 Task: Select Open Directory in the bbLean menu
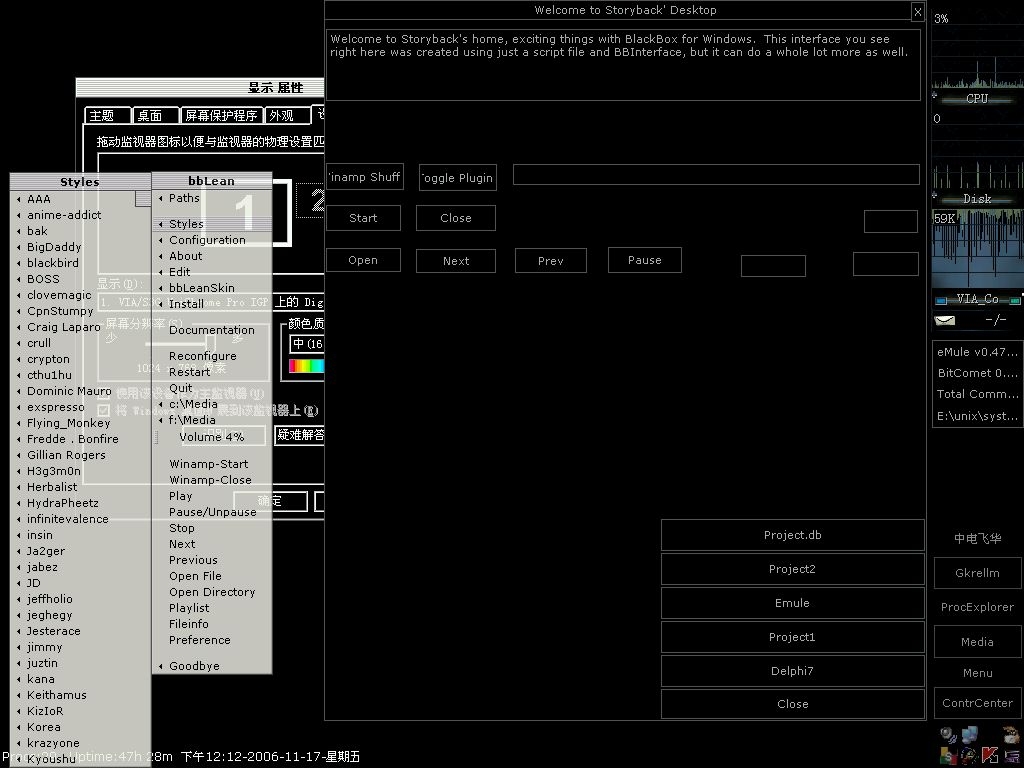[212, 592]
